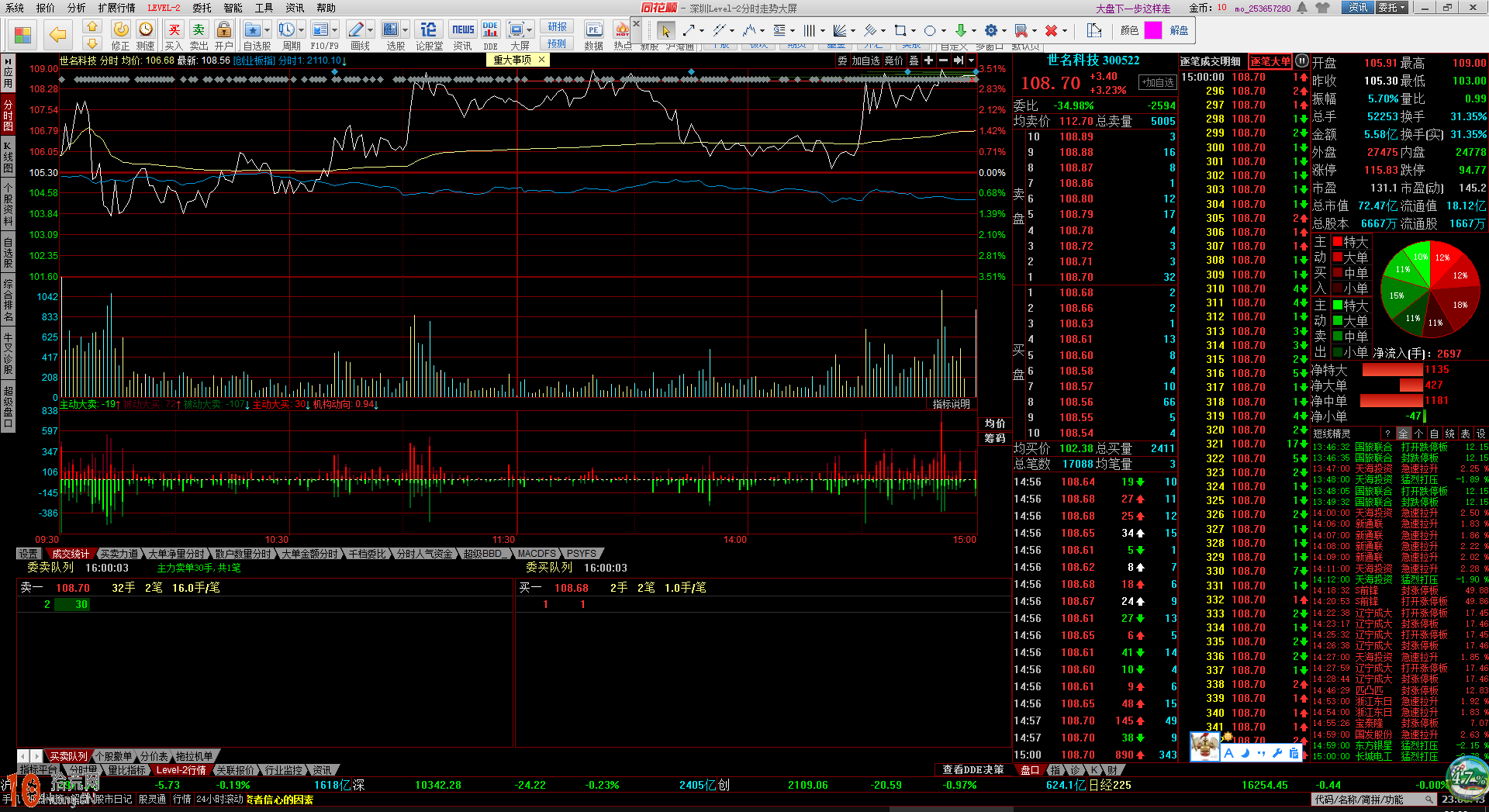The height and width of the screenshot is (812, 1489).
Task: Click the 开户 padlock icon
Action: (x=224, y=30)
